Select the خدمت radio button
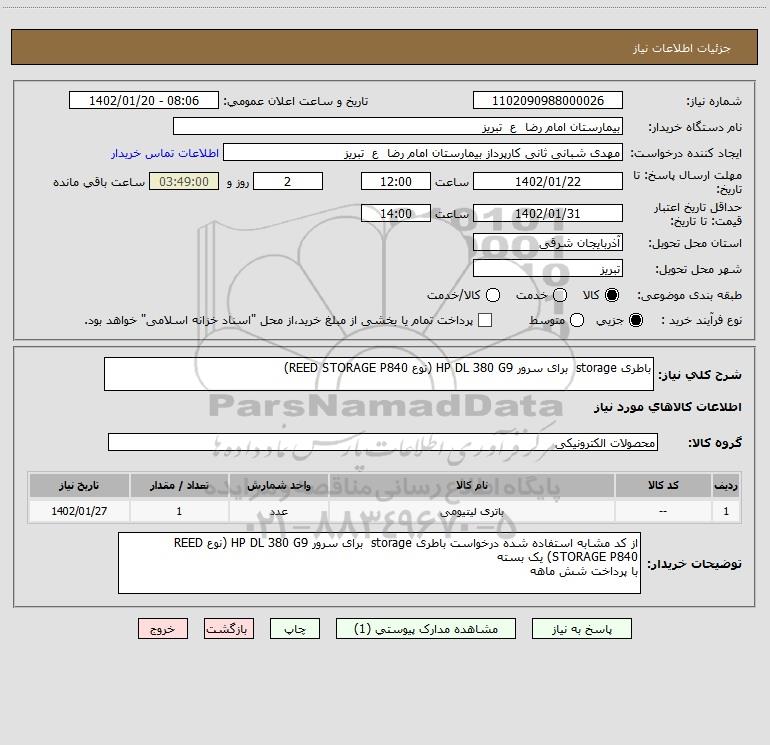Viewport: 770px width, 745px height. coord(560,295)
